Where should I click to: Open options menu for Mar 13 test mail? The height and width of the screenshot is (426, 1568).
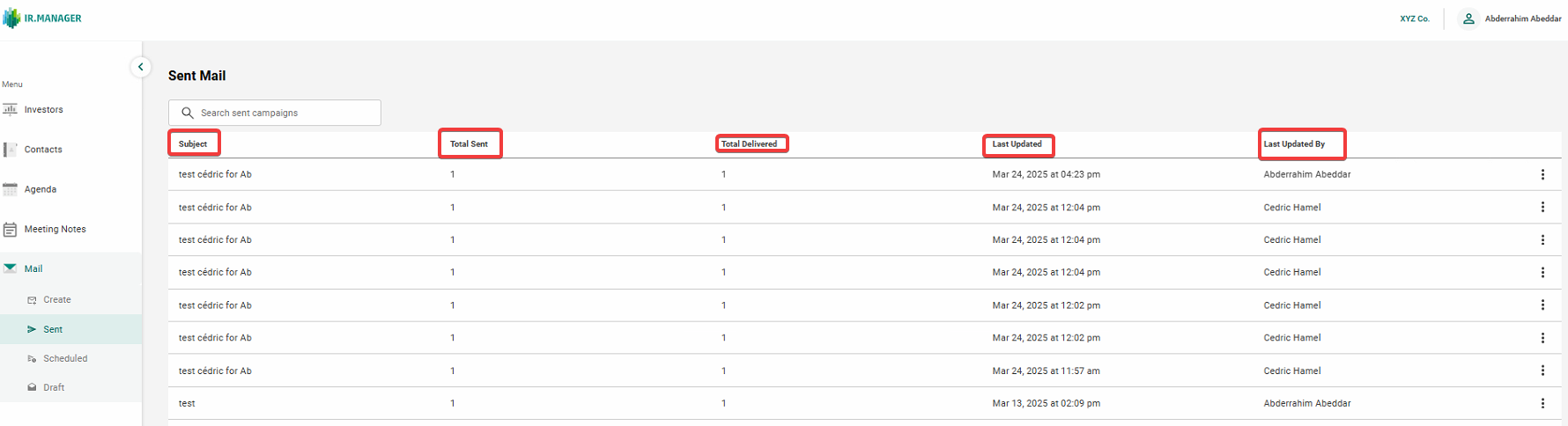(1542, 403)
